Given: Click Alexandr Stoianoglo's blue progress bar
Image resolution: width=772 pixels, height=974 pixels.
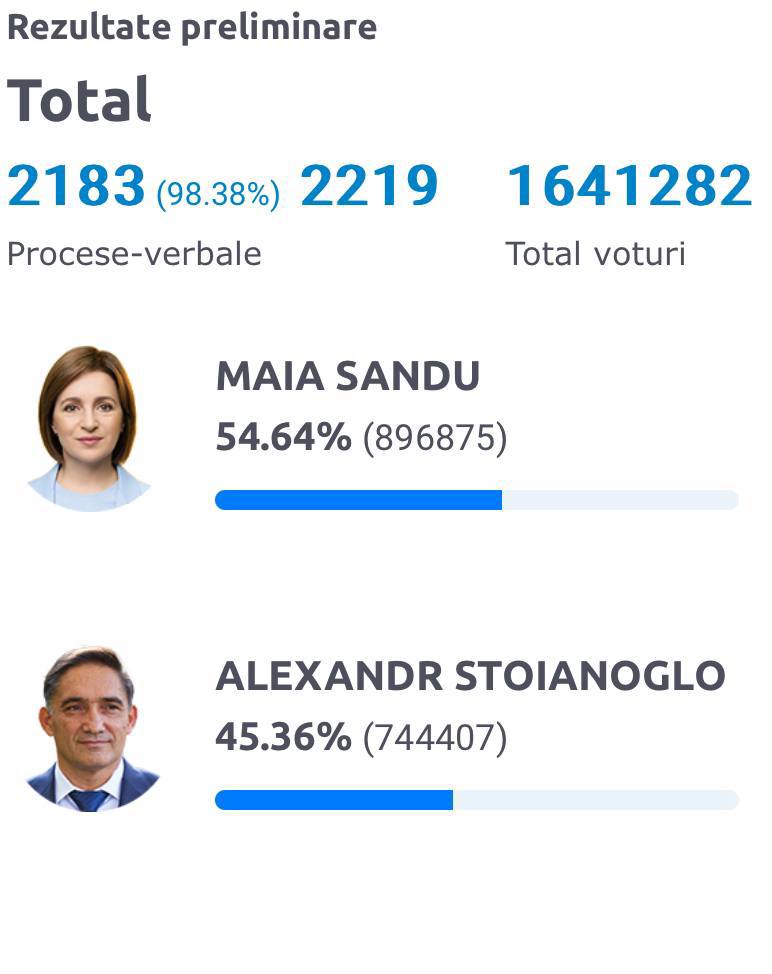Looking at the screenshot, I should (x=334, y=800).
